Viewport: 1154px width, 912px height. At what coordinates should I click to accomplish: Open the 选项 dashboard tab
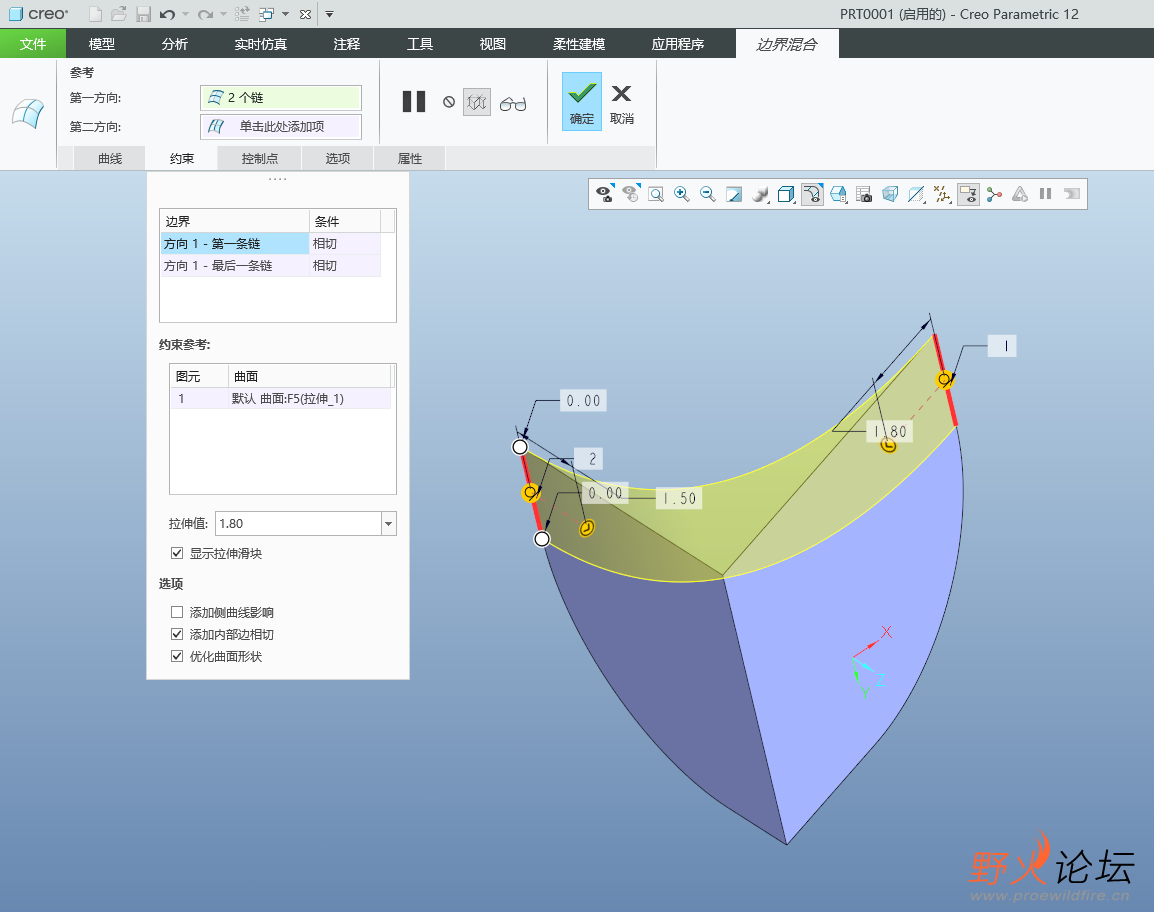[338, 158]
